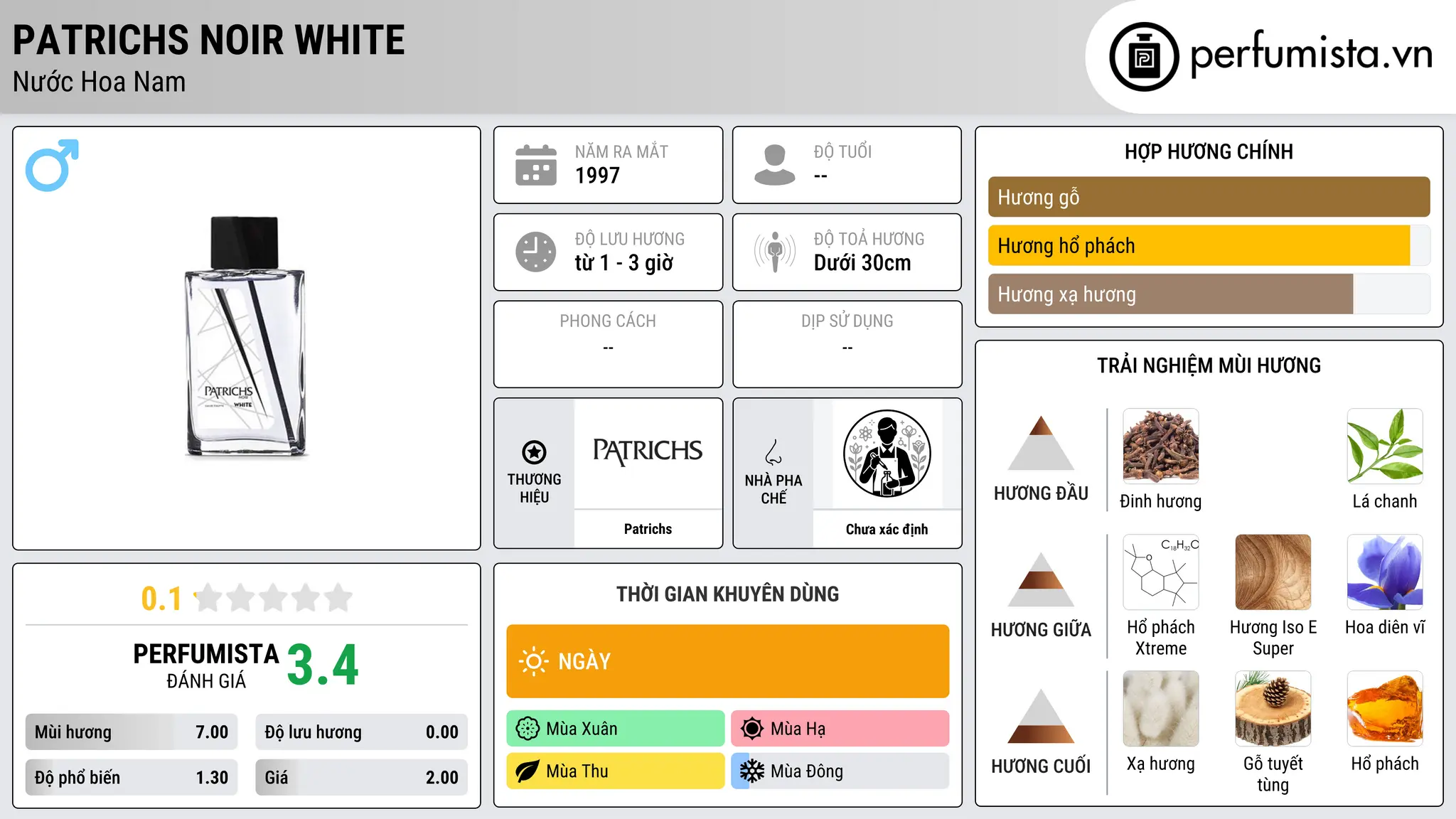Open the Hổ phách amber stone image
Image resolution: width=1456 pixels, height=819 pixels.
1385,709
